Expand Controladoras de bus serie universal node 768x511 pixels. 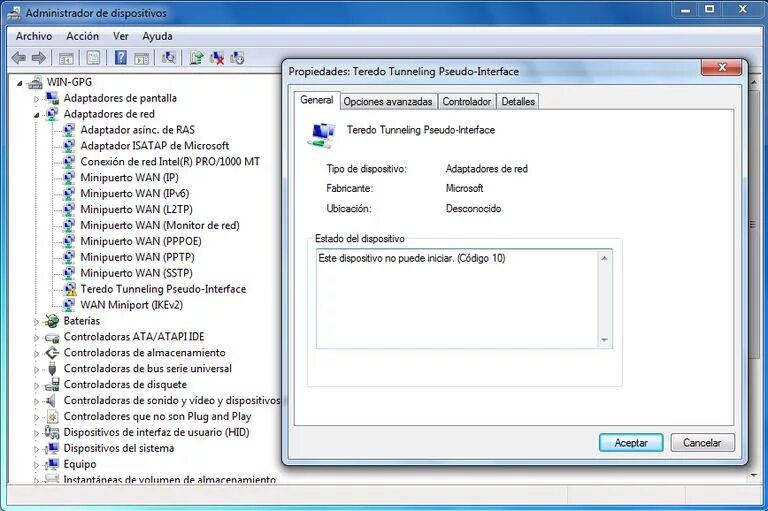36,369
